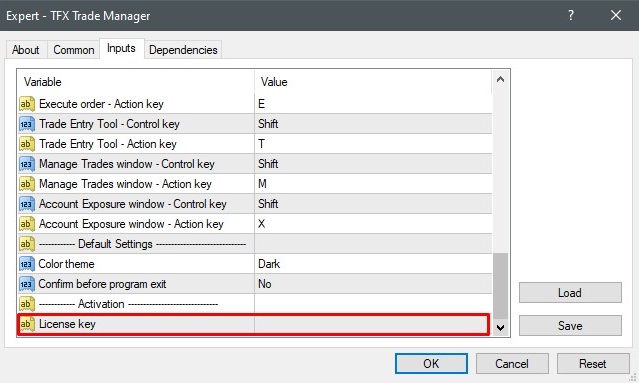
Task: Click the numeric icon beside Account Exposure window - Control key
Action: pos(26,204)
